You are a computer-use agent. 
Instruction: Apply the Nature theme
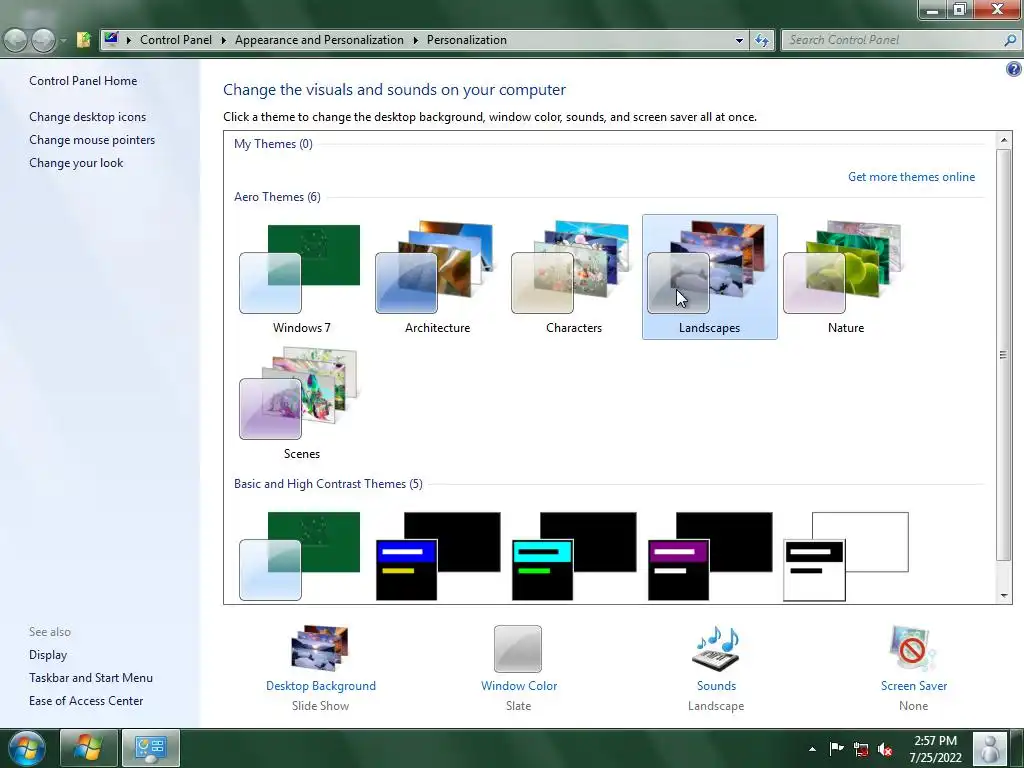tap(845, 277)
